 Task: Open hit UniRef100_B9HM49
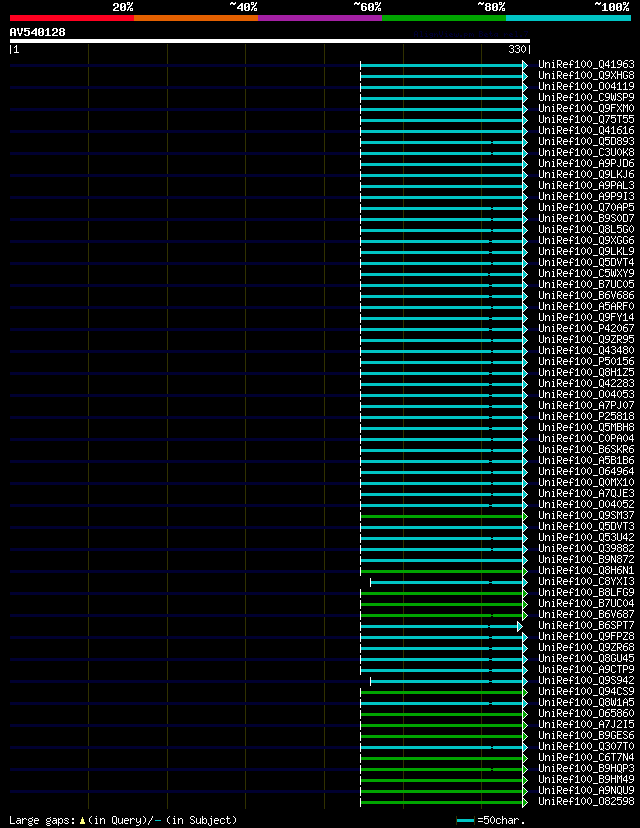(x=586, y=779)
